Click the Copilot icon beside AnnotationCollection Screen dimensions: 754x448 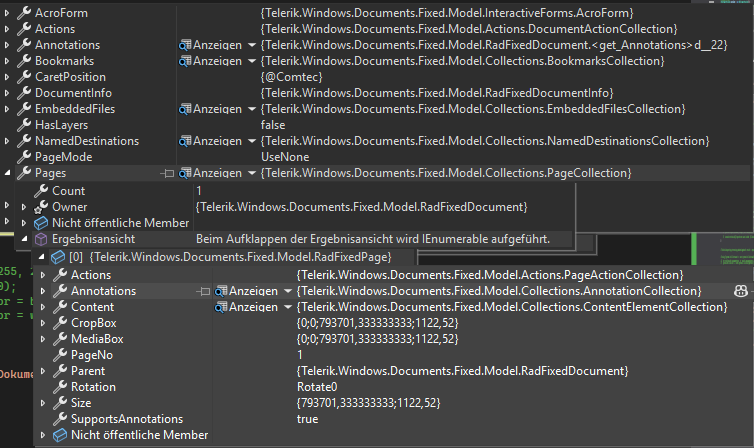pos(741,291)
